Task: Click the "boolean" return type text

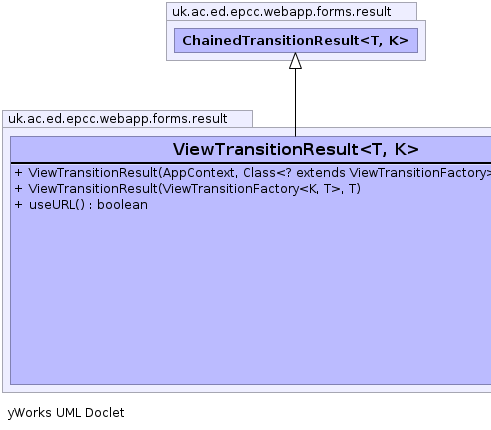Action: click(x=122, y=205)
